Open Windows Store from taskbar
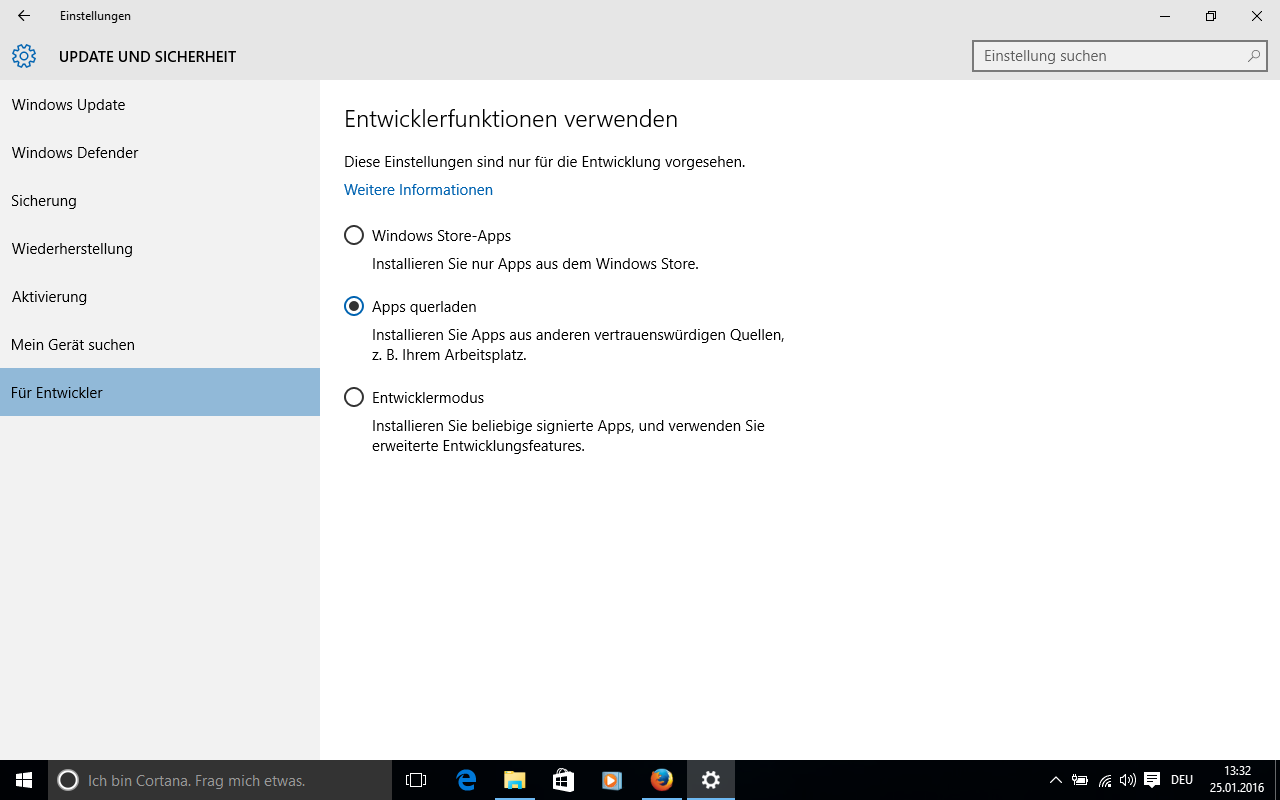The height and width of the screenshot is (800, 1280). click(563, 780)
